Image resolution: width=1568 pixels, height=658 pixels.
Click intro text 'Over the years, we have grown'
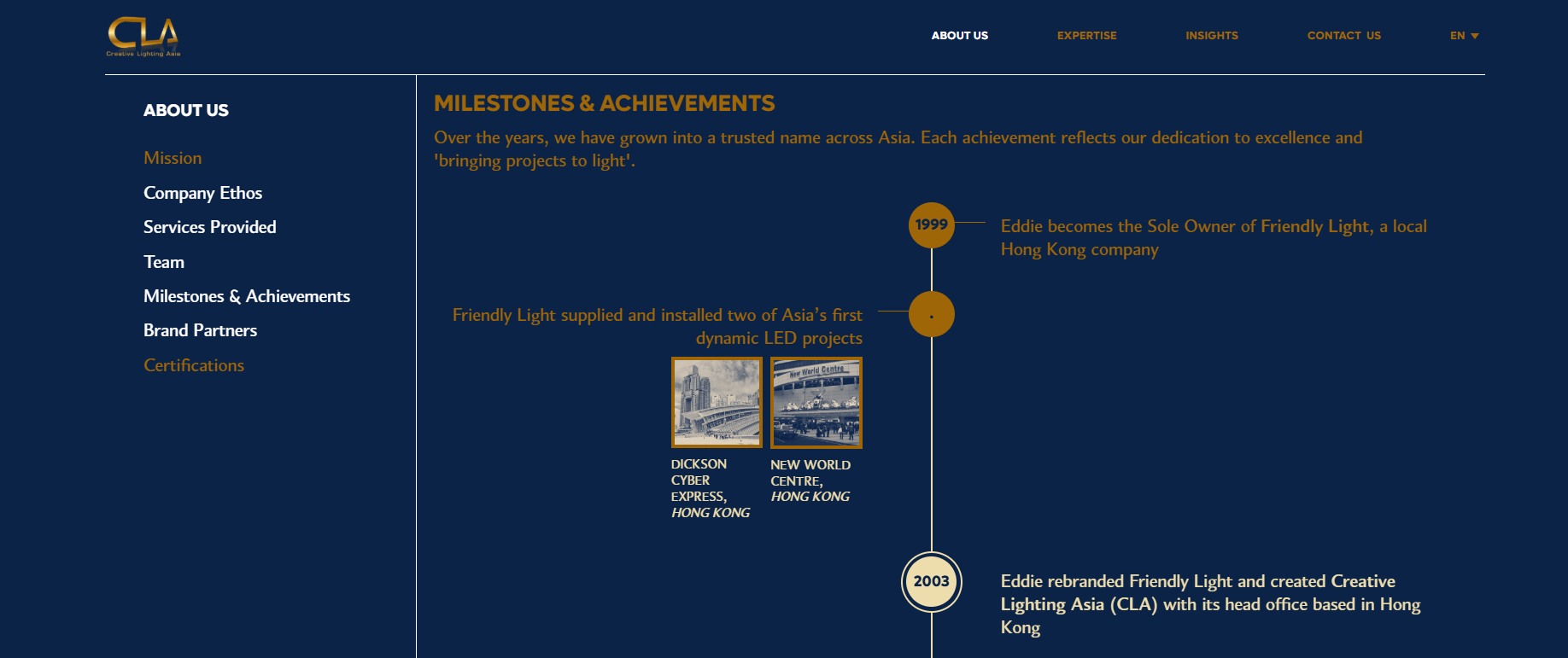[x=898, y=148]
